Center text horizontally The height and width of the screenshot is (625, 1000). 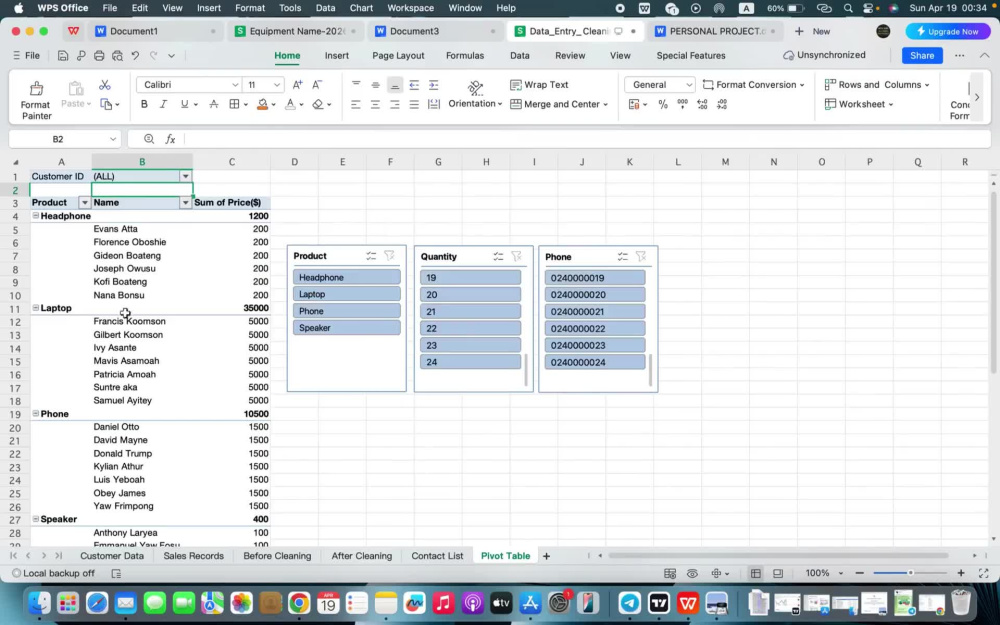[x=376, y=104]
